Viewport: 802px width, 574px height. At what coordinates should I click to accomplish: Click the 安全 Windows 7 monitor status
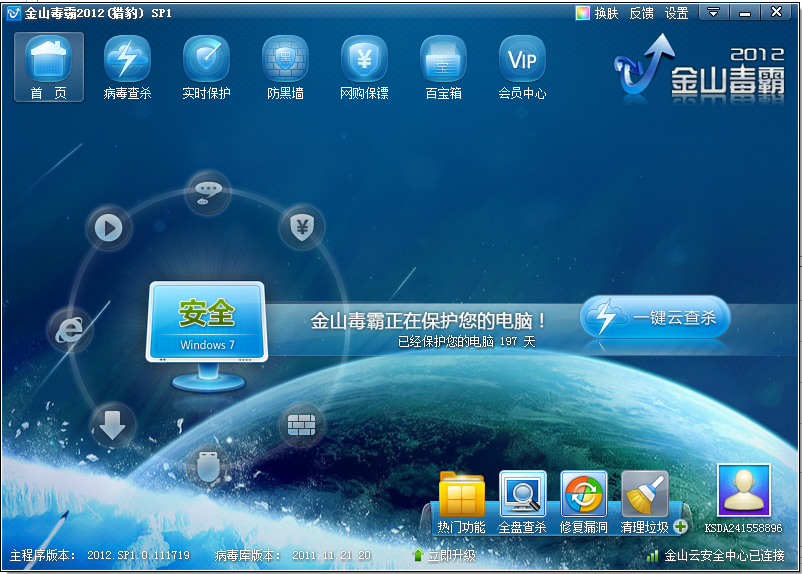(x=207, y=336)
